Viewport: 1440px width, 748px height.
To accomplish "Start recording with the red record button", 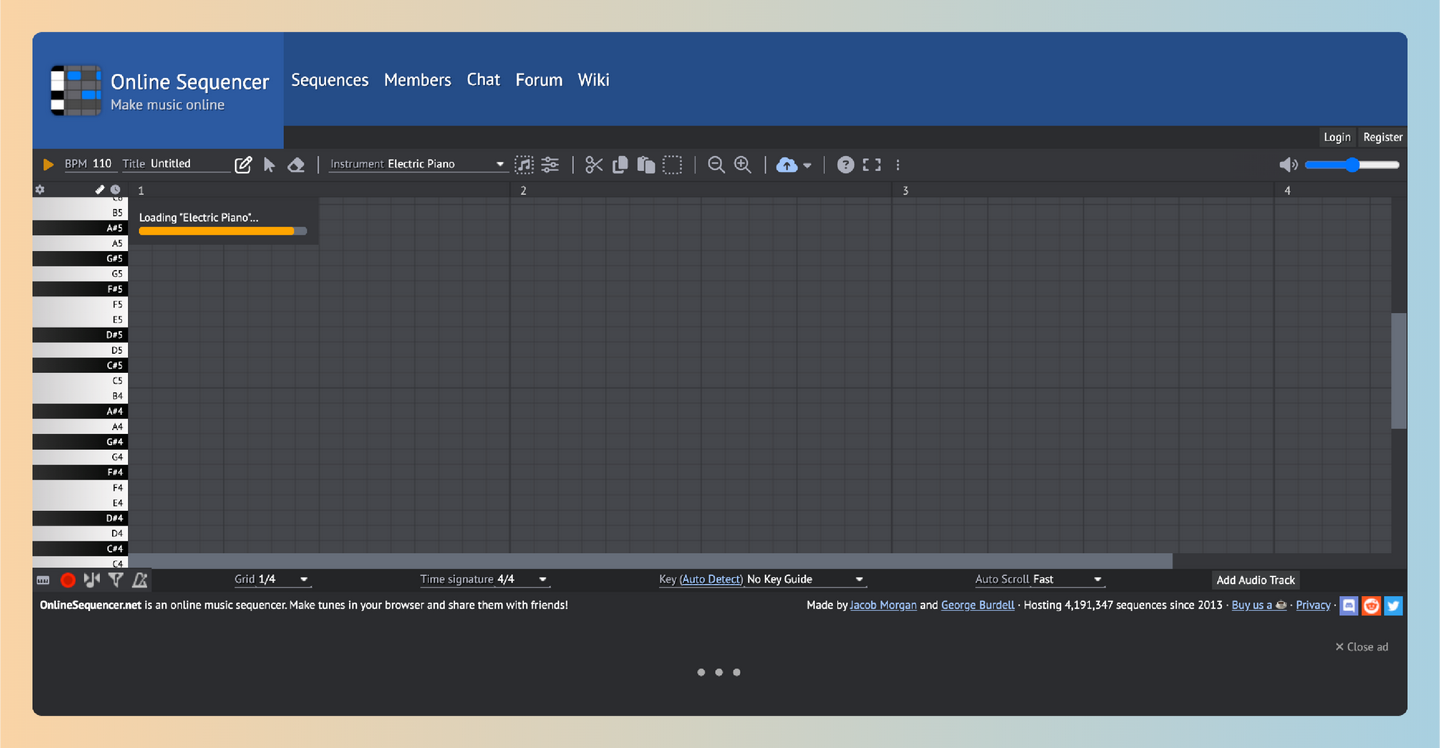I will (x=68, y=579).
